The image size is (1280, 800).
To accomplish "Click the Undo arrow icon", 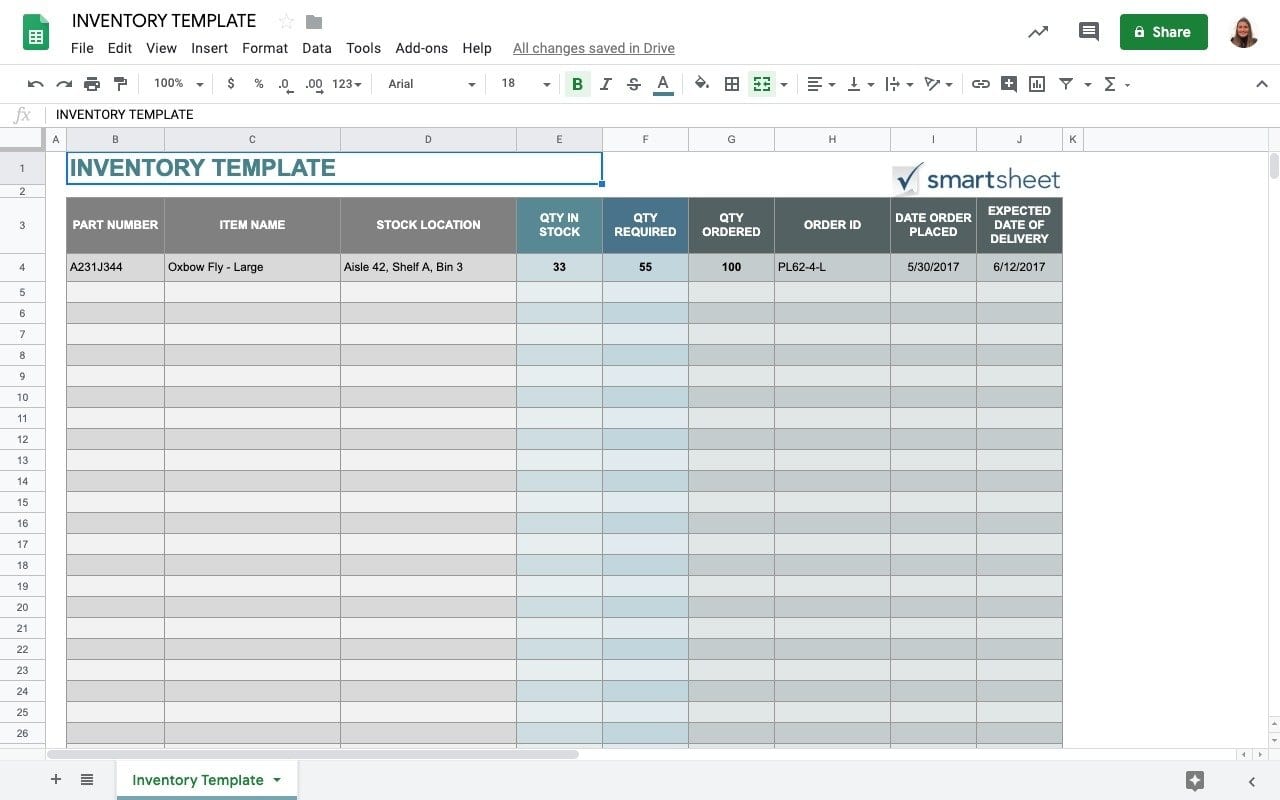I will (x=36, y=84).
